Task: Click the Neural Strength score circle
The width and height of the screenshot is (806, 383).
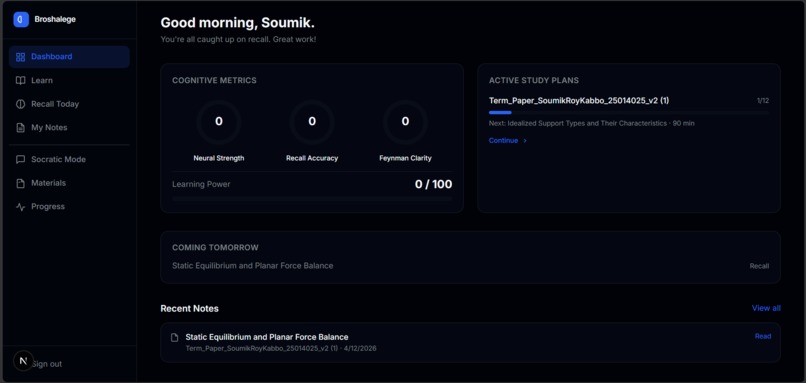Action: [219, 122]
